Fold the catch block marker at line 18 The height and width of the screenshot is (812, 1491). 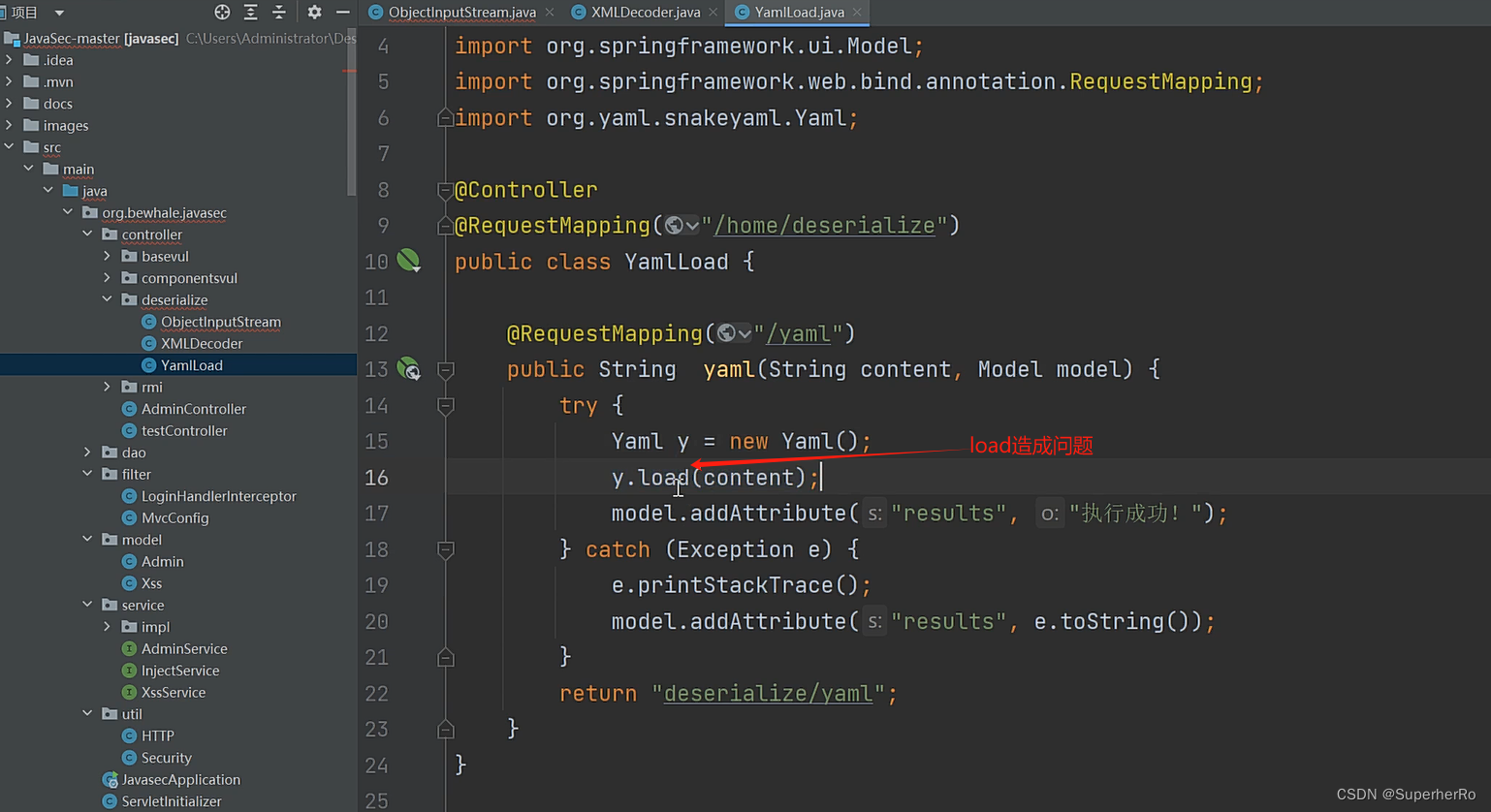[445, 549]
